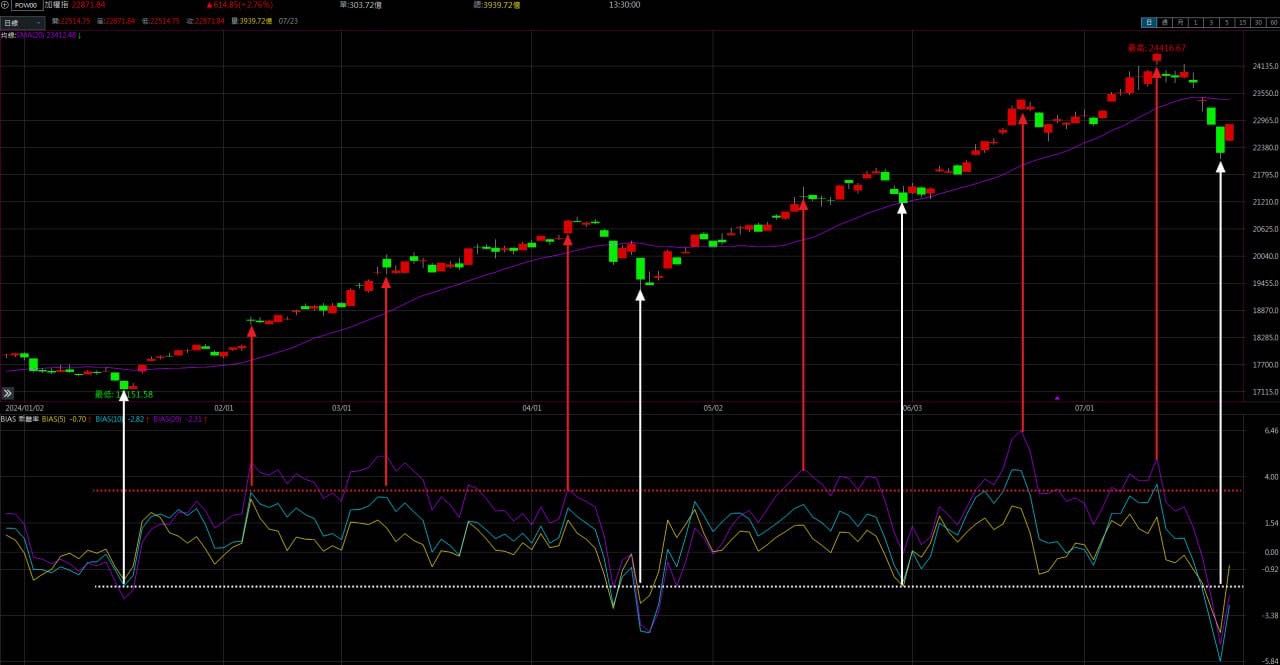This screenshot has width=1280, height=665.
Task: Select the monthly (月) timeframe
Action: coord(1180,22)
